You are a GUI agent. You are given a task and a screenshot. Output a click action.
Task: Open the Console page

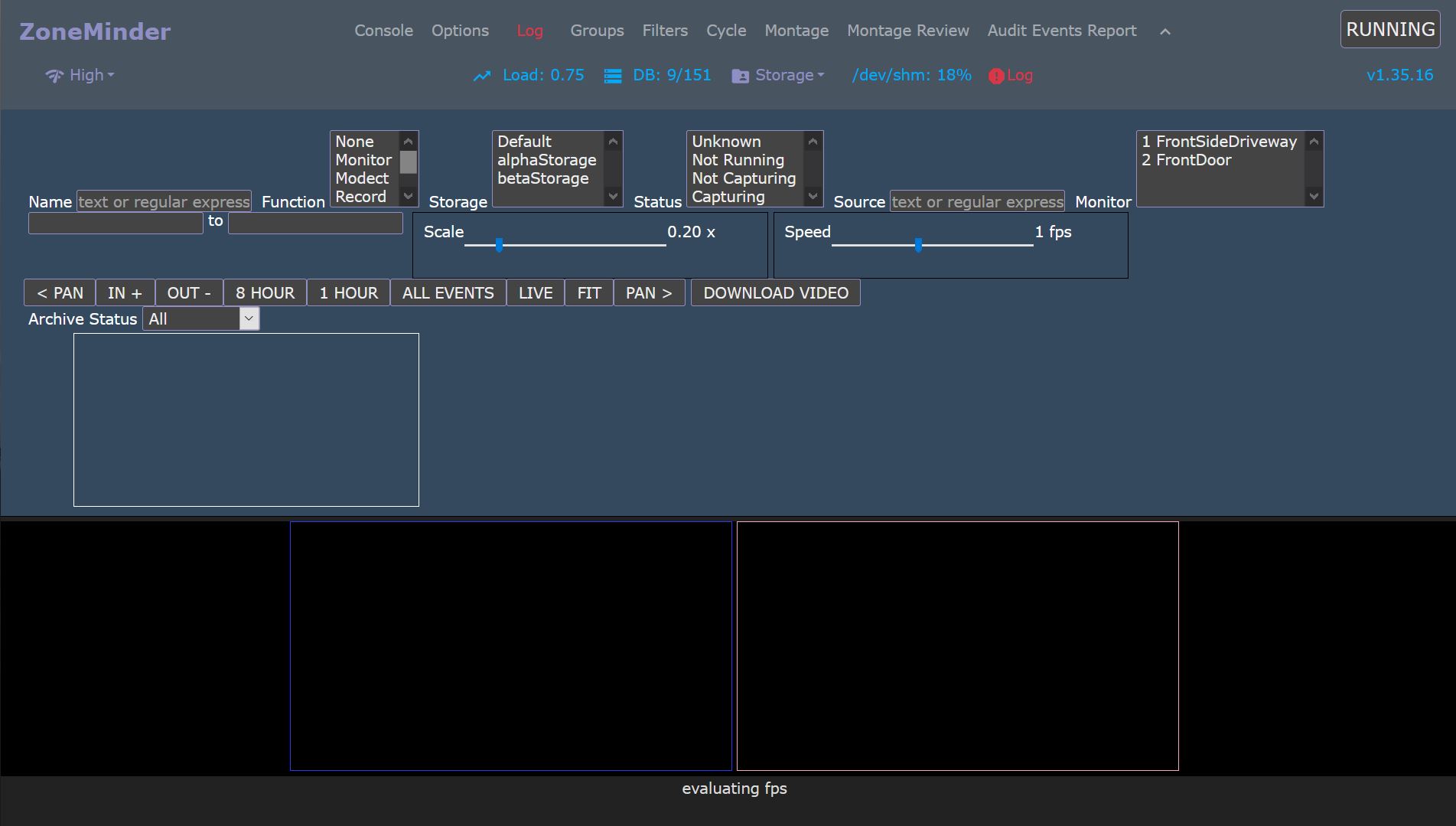383,31
